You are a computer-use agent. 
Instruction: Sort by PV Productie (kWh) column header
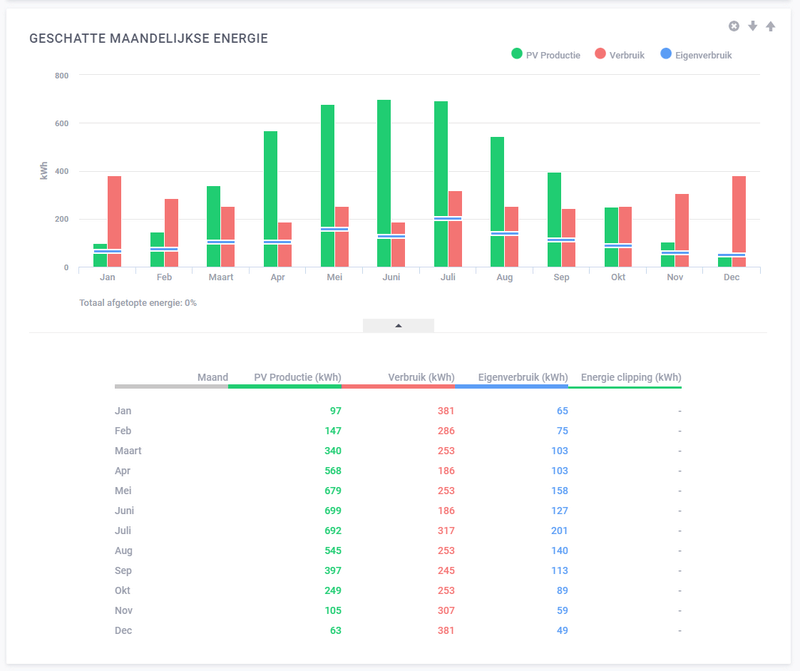point(298,377)
